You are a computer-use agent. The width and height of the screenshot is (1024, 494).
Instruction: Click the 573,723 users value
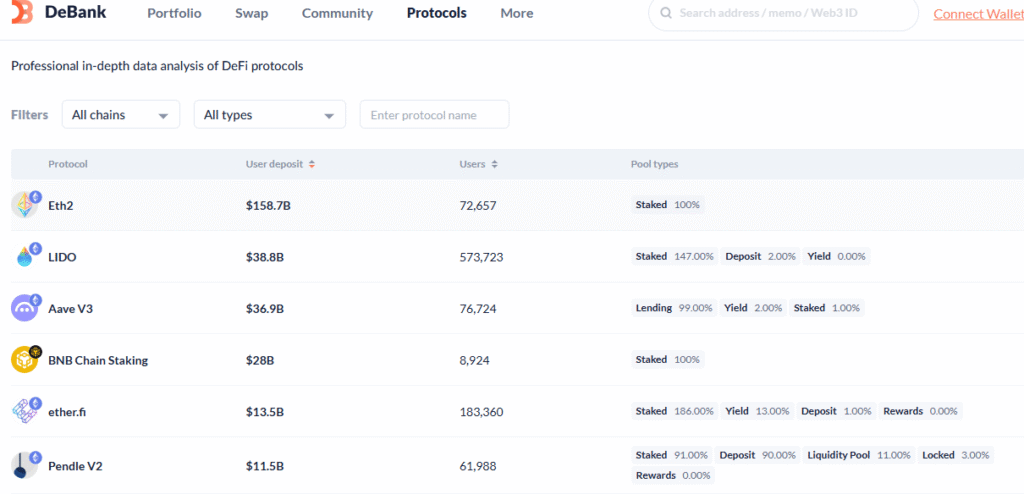coord(481,257)
